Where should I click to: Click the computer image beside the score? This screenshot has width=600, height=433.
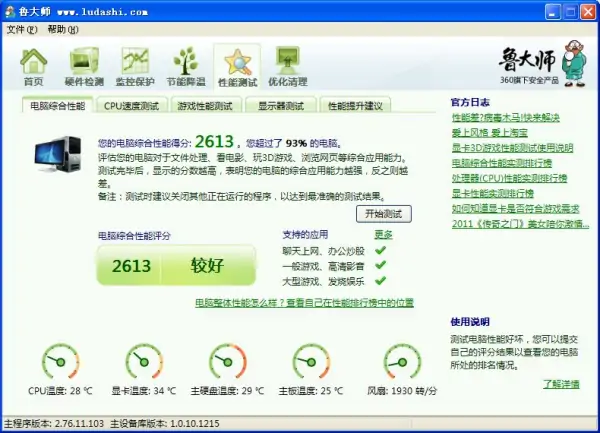point(58,155)
